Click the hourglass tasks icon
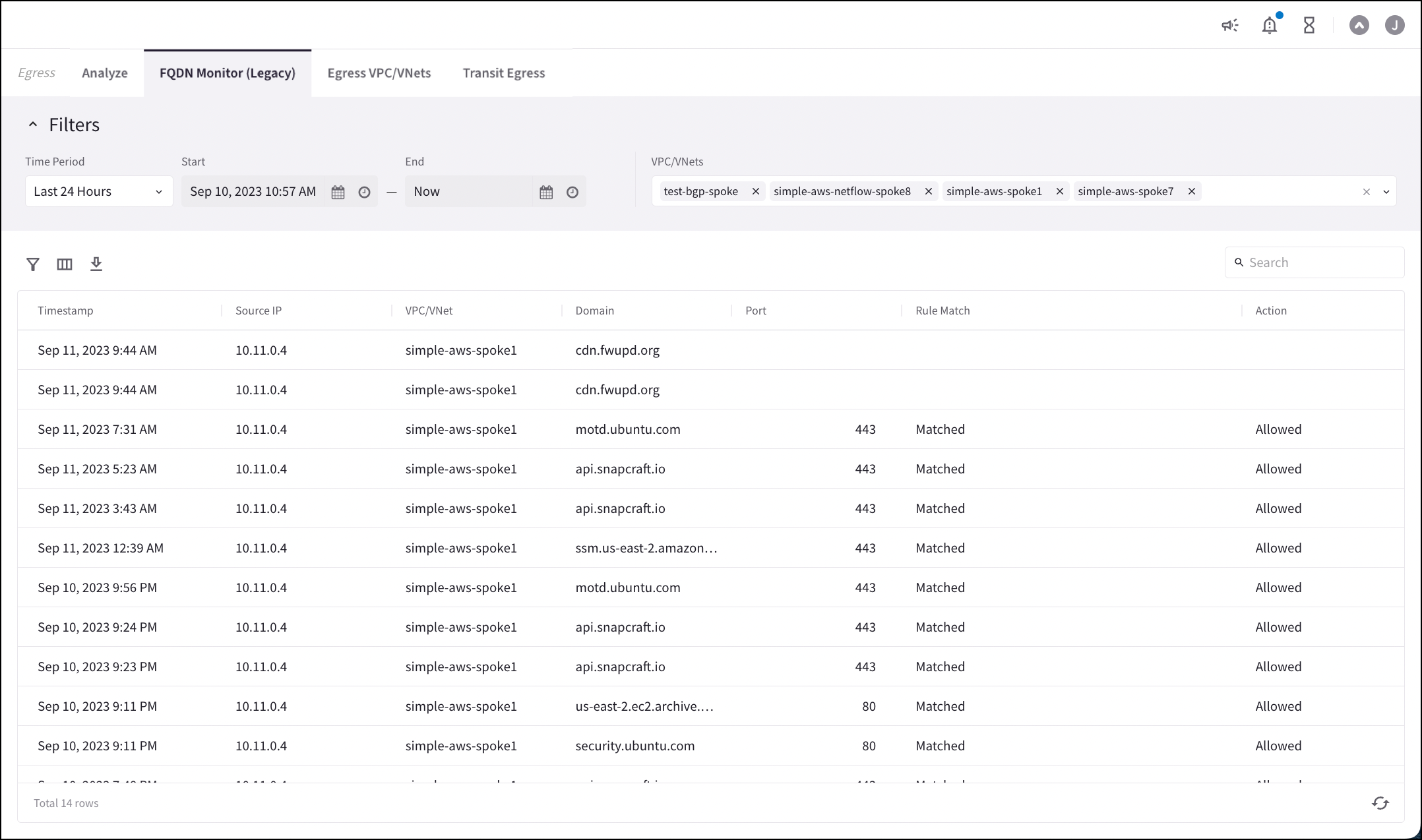The height and width of the screenshot is (840, 1422). (1309, 26)
